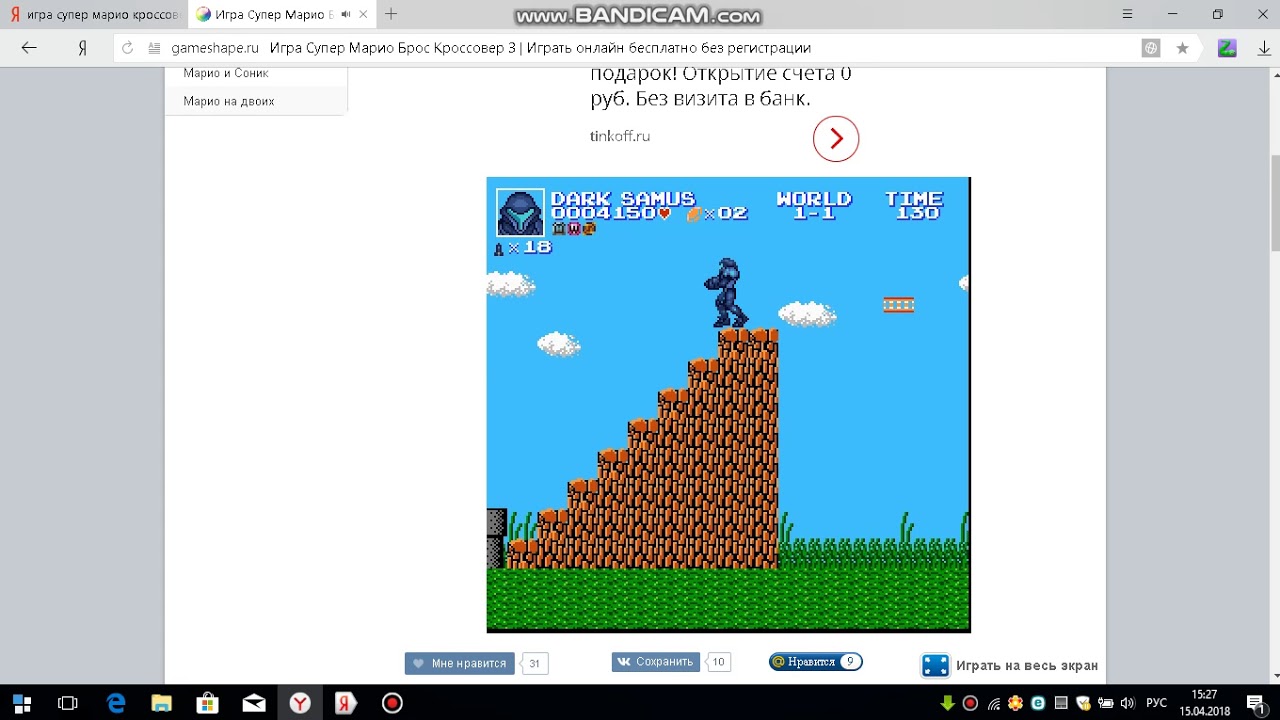
Task: Open the green extension icon in the toolbar
Action: tap(1227, 48)
